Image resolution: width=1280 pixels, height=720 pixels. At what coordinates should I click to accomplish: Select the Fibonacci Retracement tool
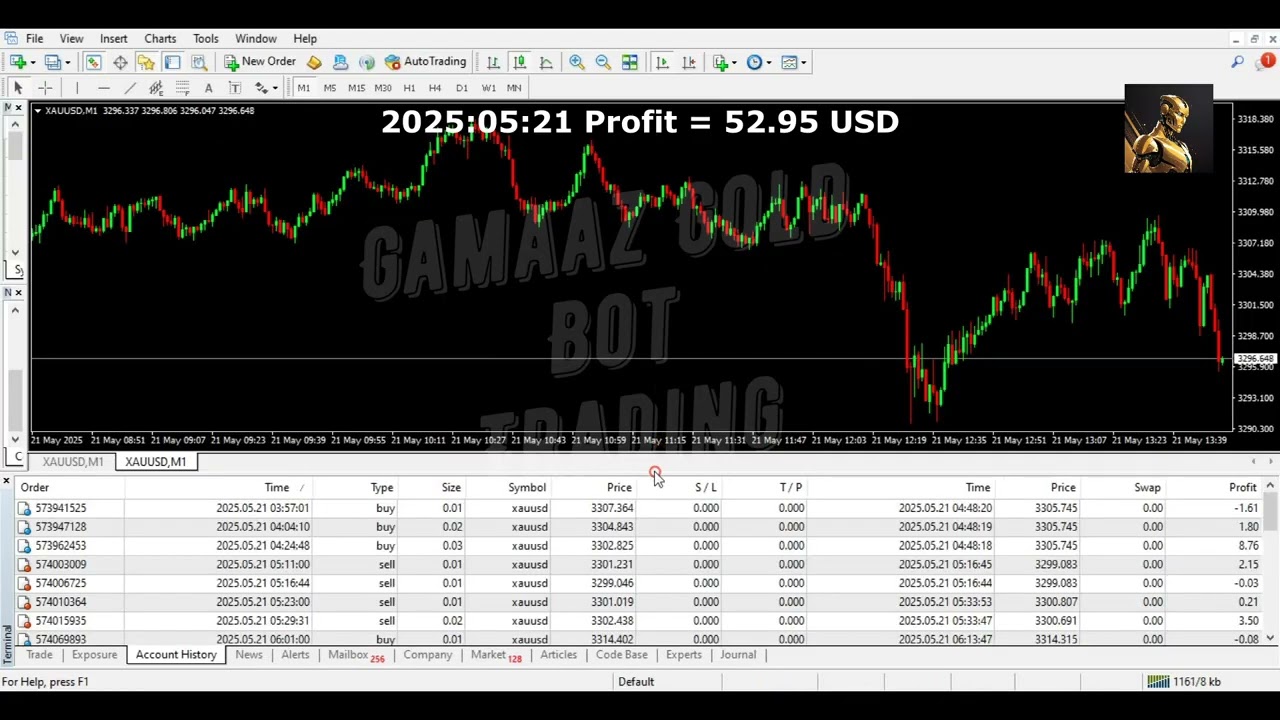(x=182, y=88)
